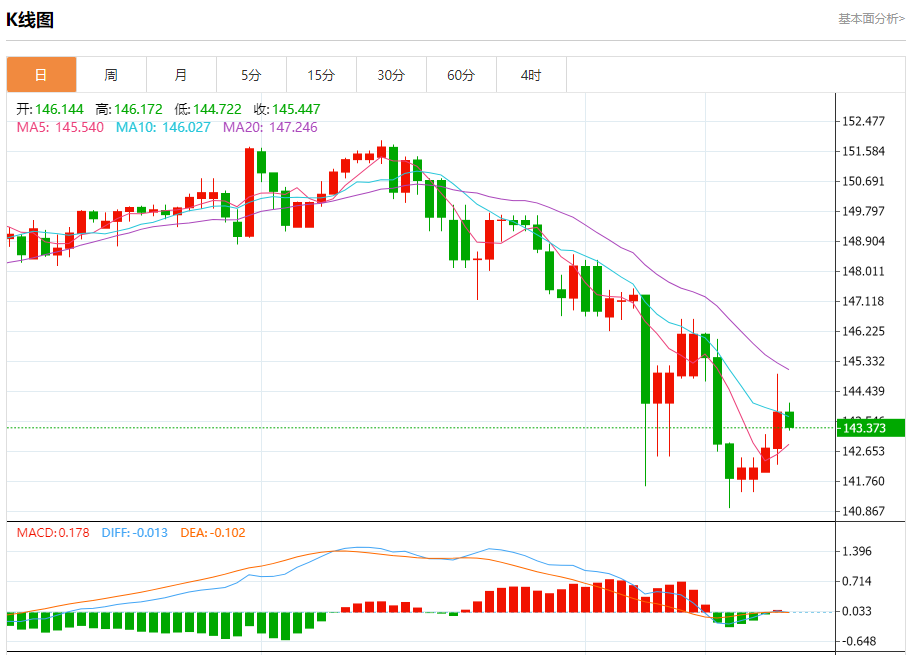Viewport: 912px width, 655px height.
Task: Open the 4时 interval tab
Action: [x=531, y=74]
